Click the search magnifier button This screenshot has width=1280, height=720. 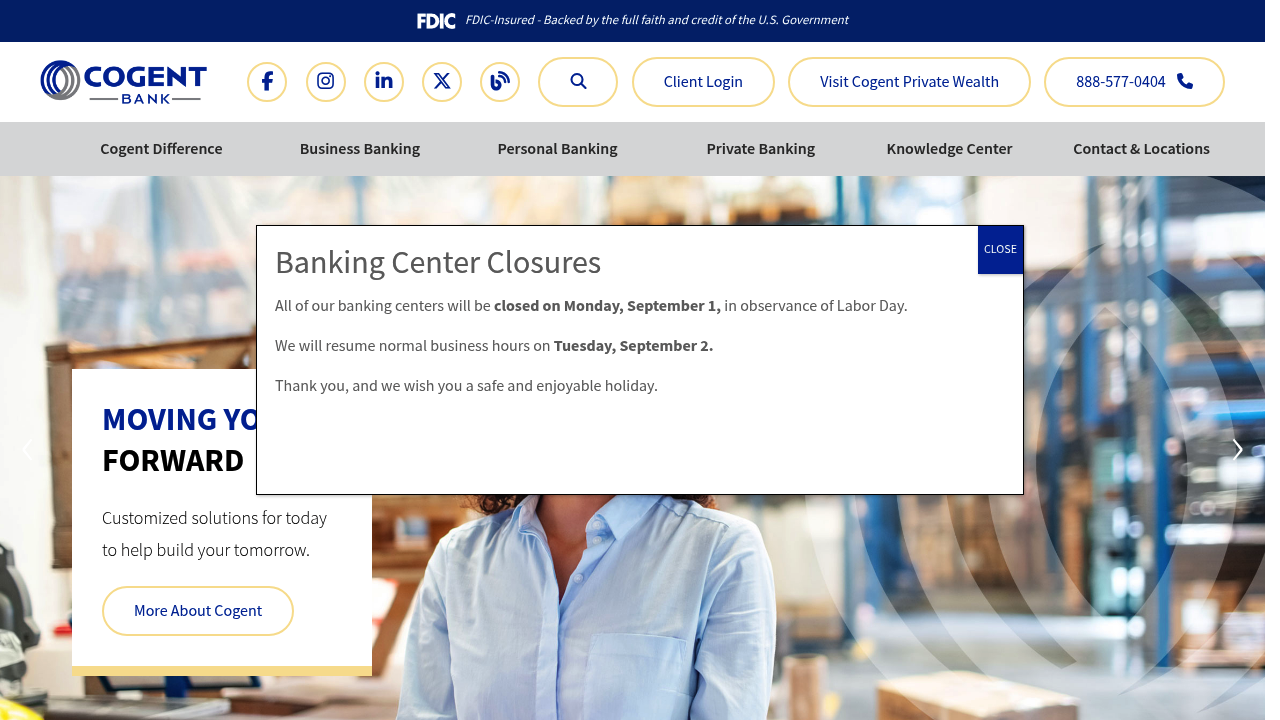pyautogui.click(x=578, y=82)
